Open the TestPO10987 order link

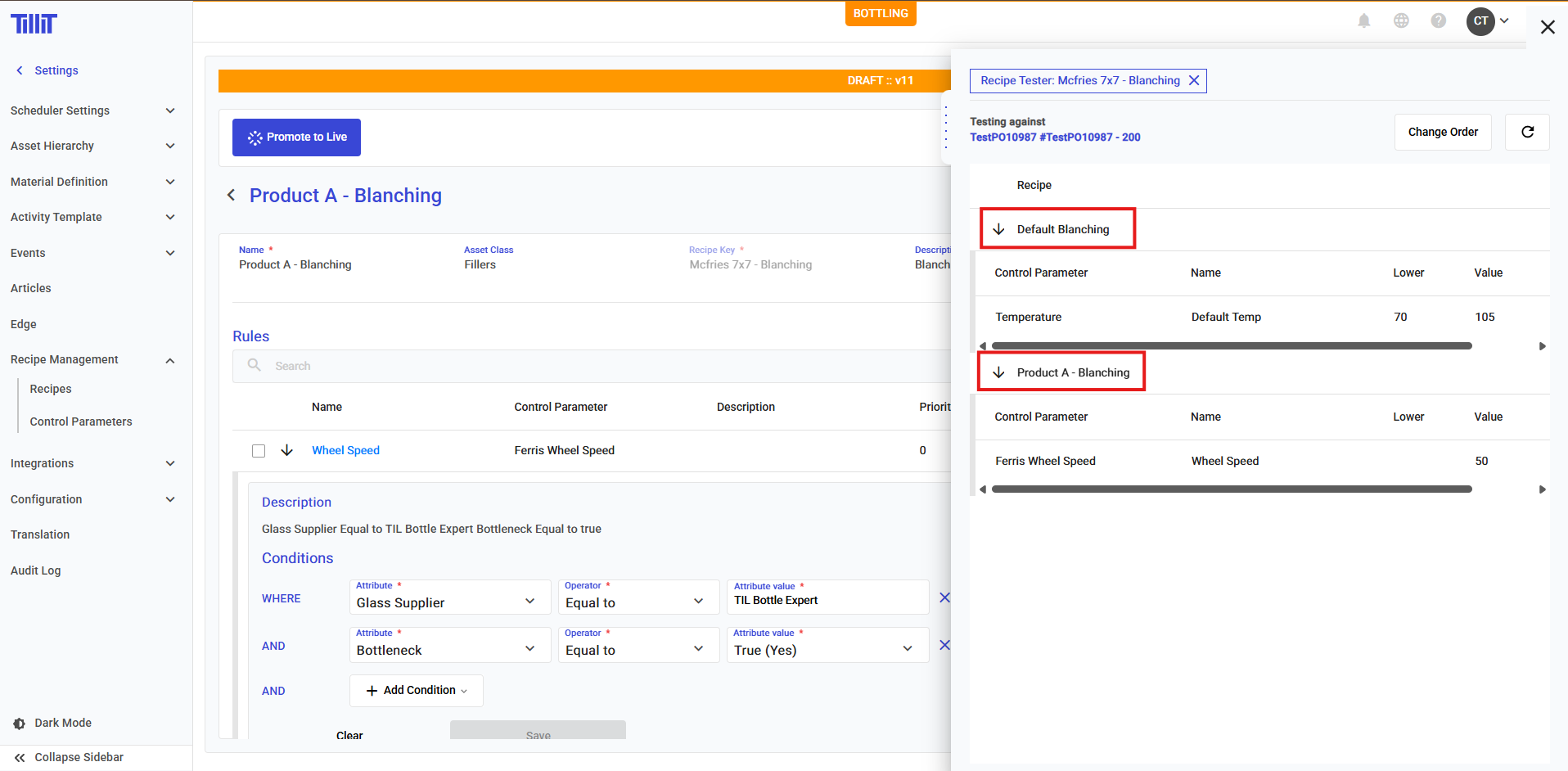[1054, 138]
